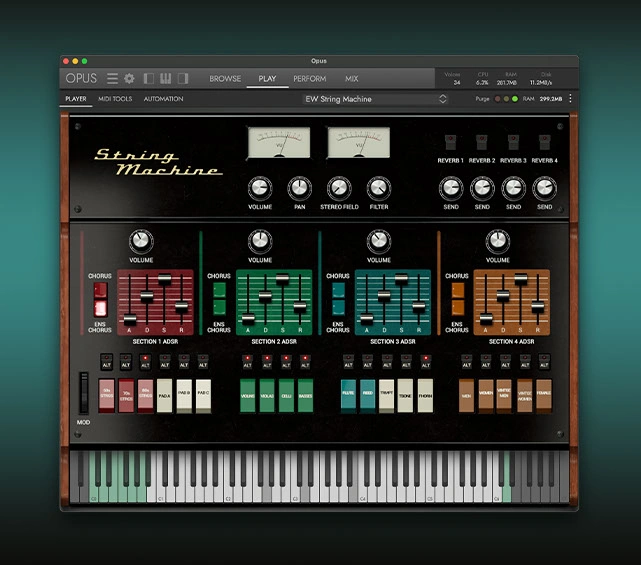This screenshot has height=565, width=641.
Task: Click the yellow purge indicator dot
Action: tap(506, 99)
